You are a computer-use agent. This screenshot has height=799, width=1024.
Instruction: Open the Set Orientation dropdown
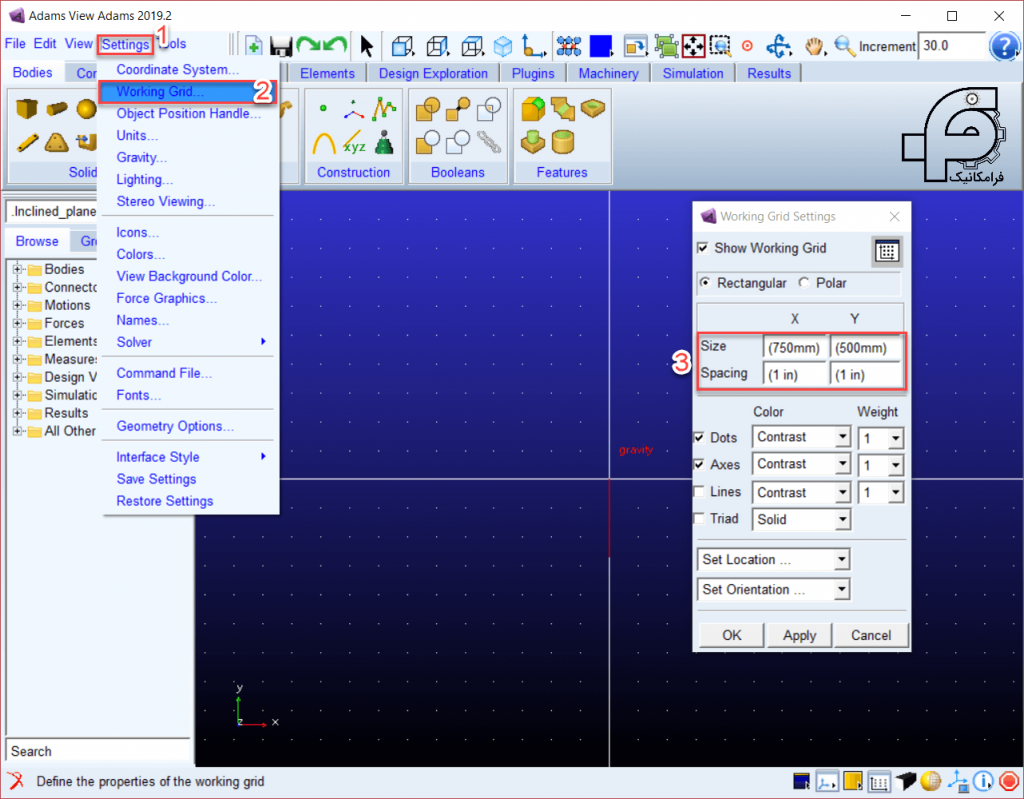tap(774, 589)
